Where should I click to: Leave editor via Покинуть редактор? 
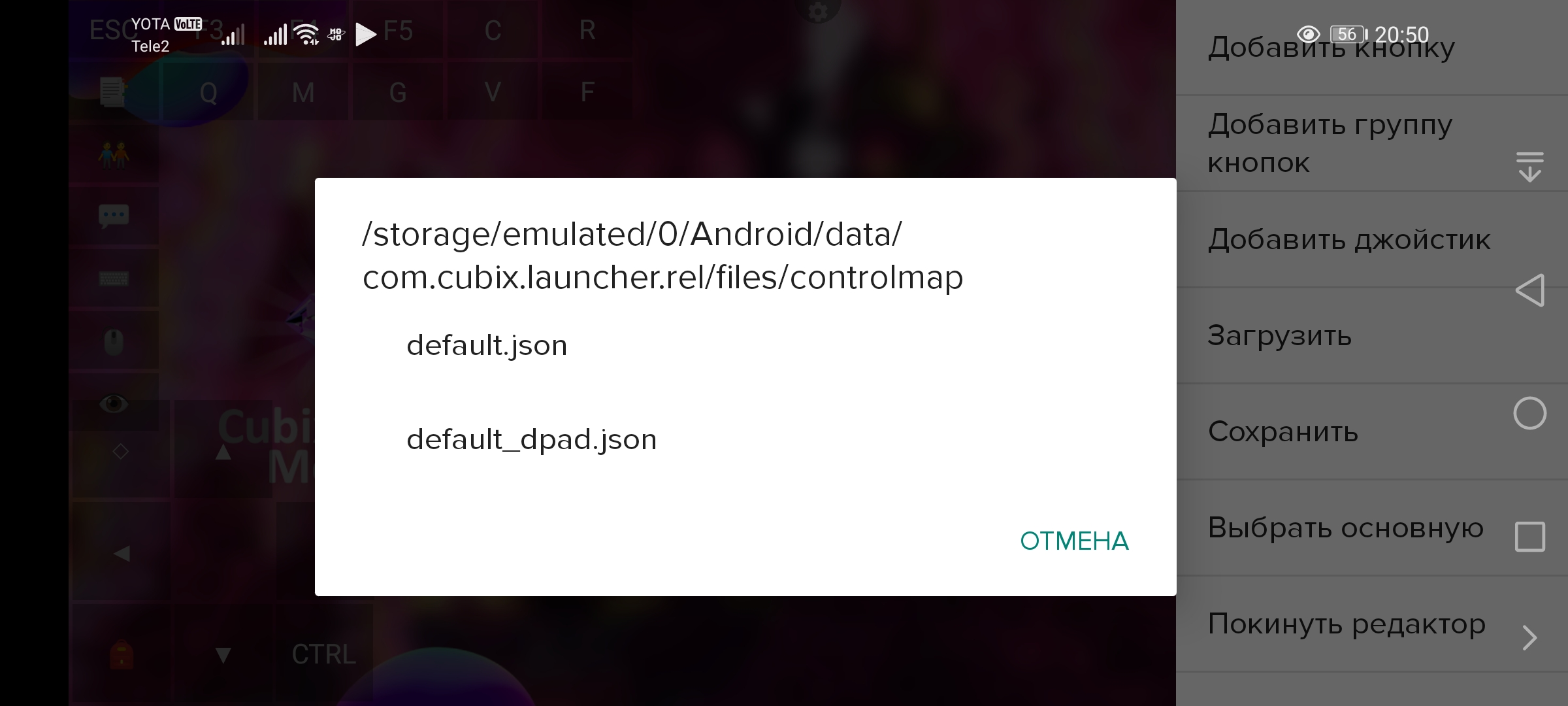click(1372, 624)
